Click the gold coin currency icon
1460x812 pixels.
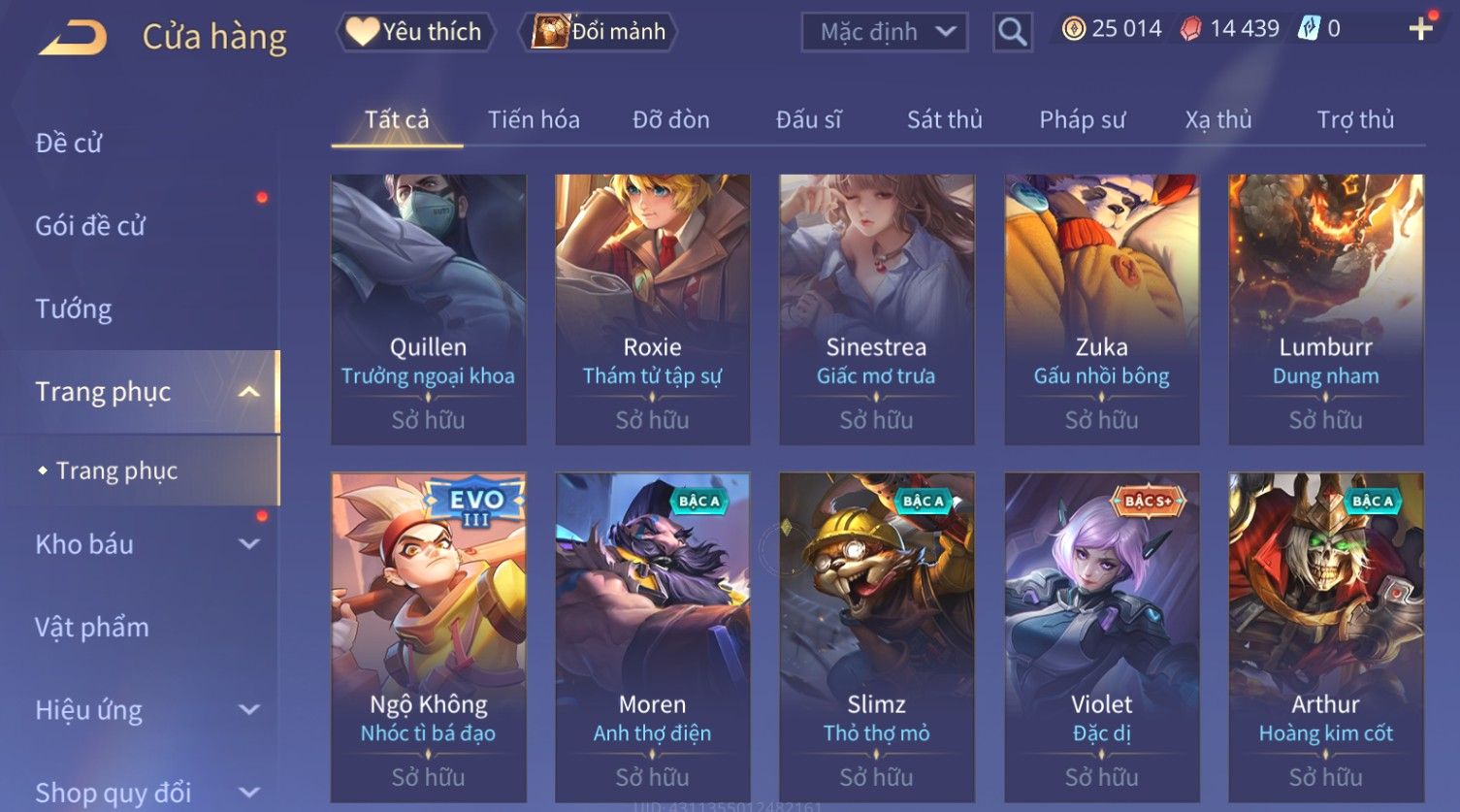coord(1073,29)
